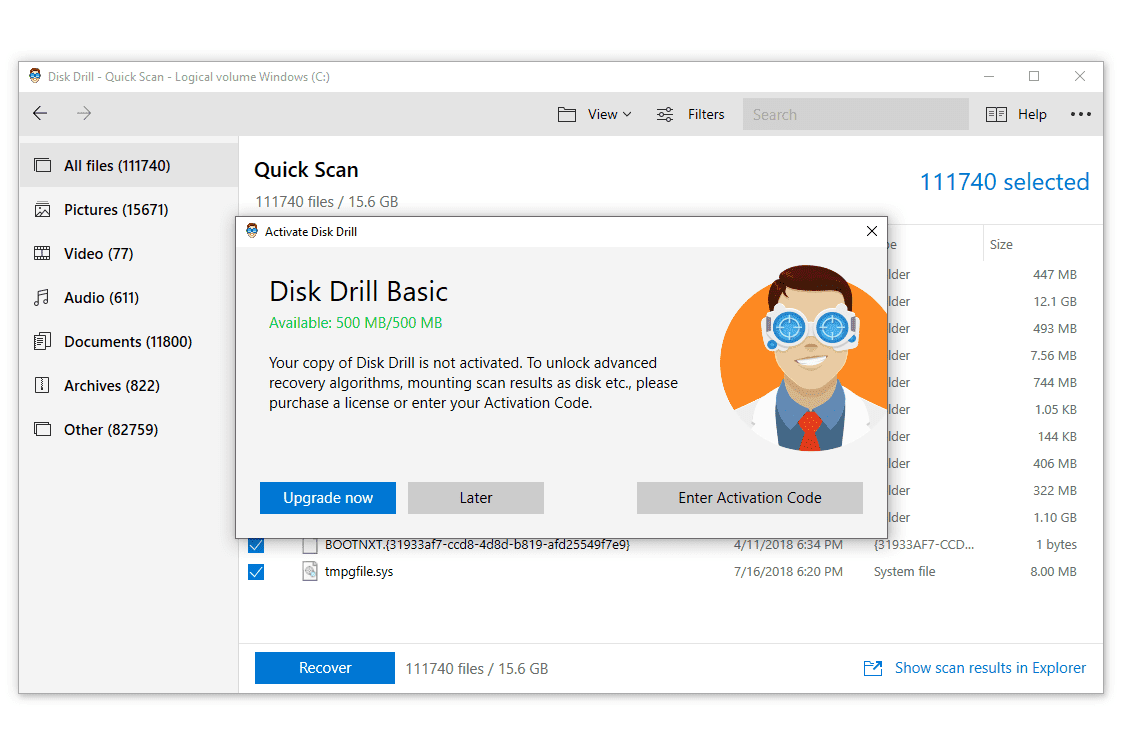1124x749 pixels.
Task: Go forward with the right arrow
Action: pos(84,113)
